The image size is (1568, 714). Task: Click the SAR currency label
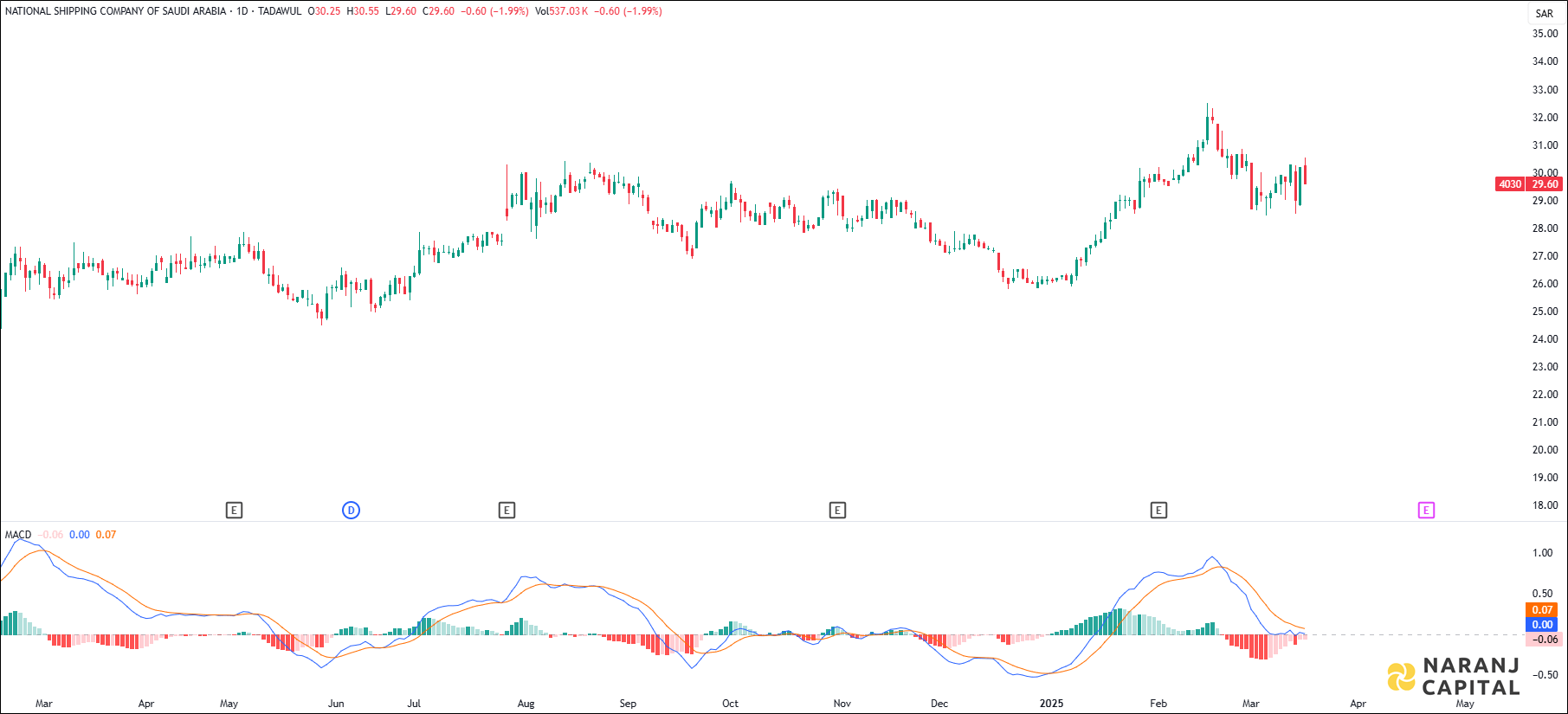point(1544,13)
